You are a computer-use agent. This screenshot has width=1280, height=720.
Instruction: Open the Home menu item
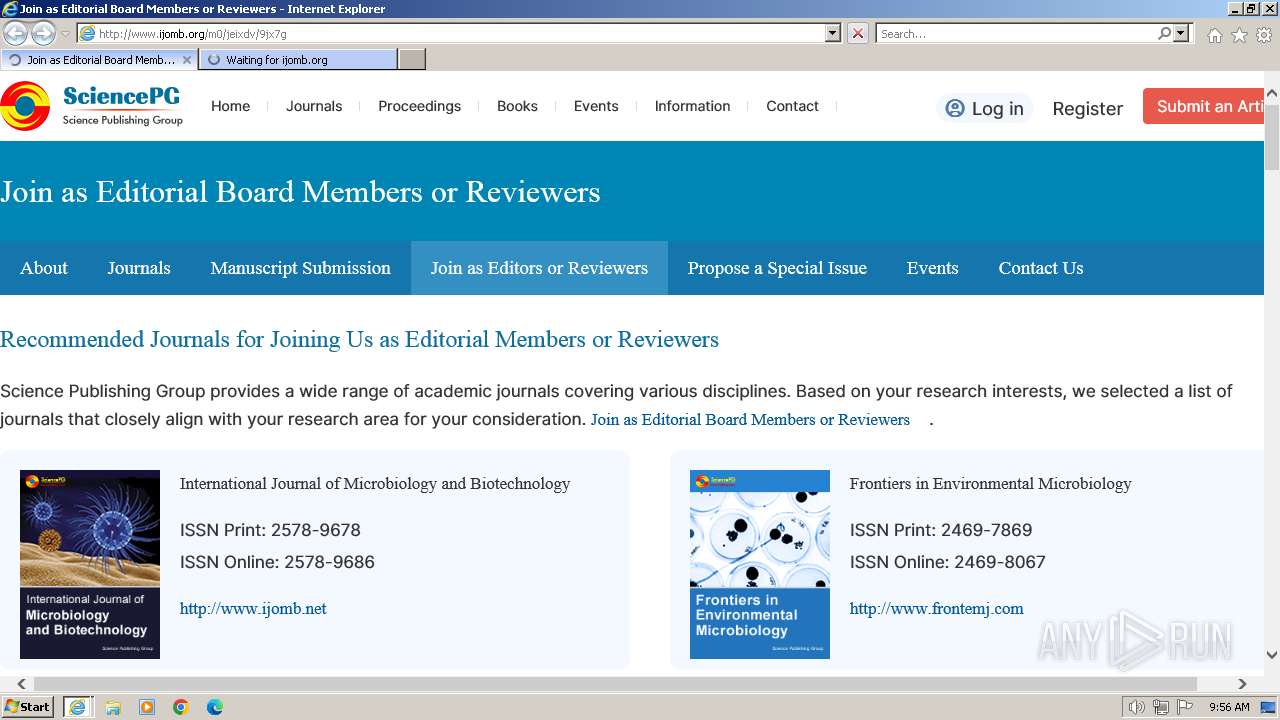point(230,106)
